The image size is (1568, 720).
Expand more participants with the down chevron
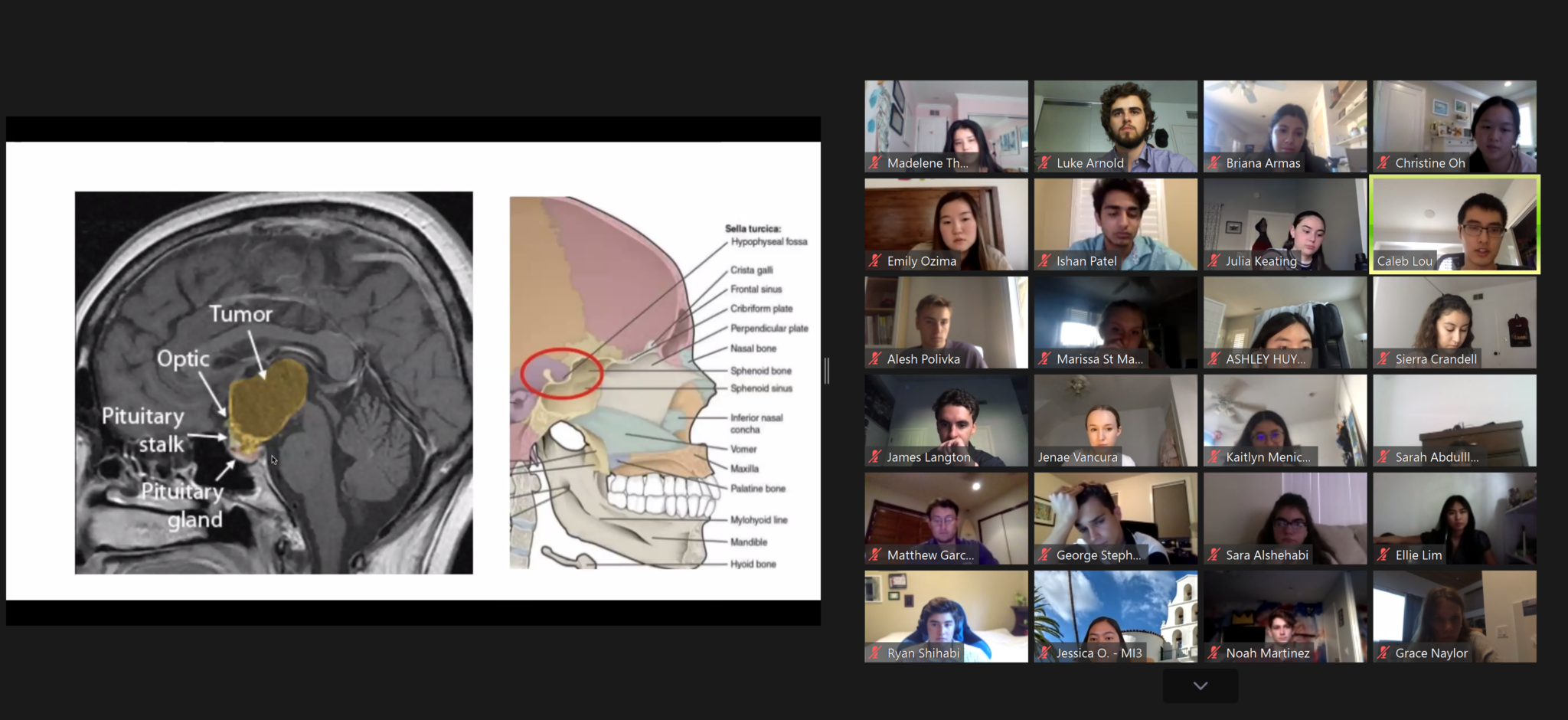coord(1200,686)
